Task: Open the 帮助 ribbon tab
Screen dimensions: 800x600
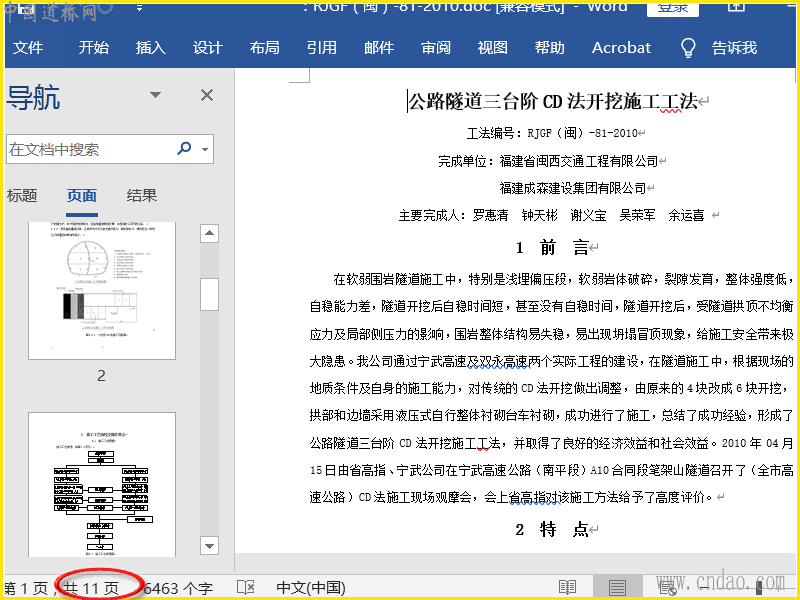Action: (x=549, y=48)
